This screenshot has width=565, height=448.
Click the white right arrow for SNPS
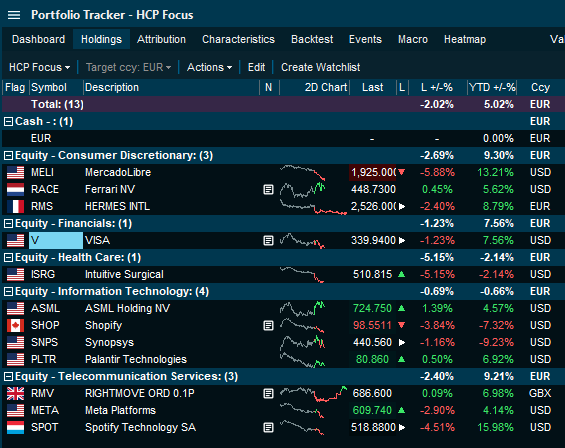pyautogui.click(x=402, y=342)
